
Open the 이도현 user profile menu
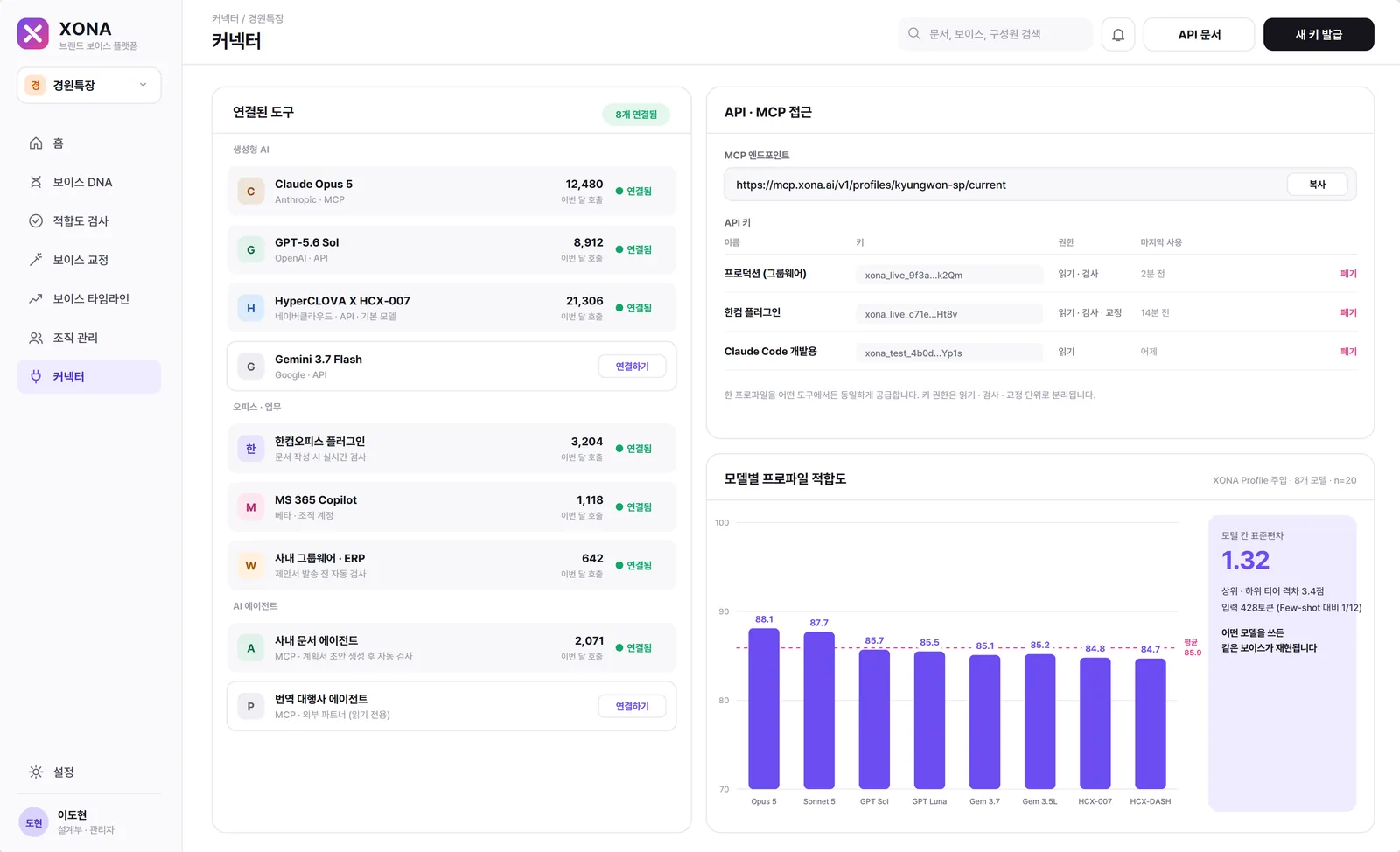tap(89, 821)
